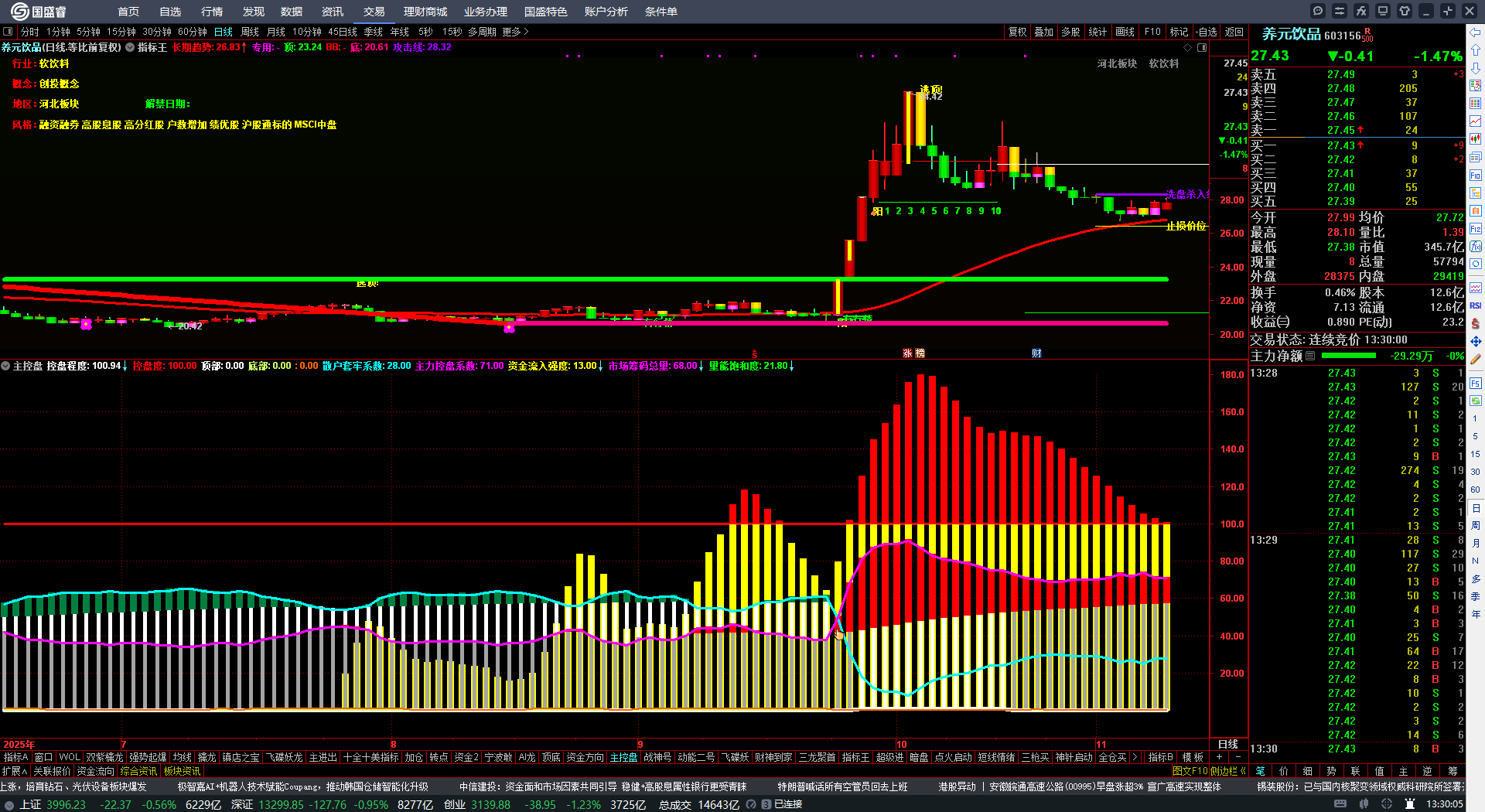Open the 河北板块 sector link
1485x812 pixels.
1117,63
